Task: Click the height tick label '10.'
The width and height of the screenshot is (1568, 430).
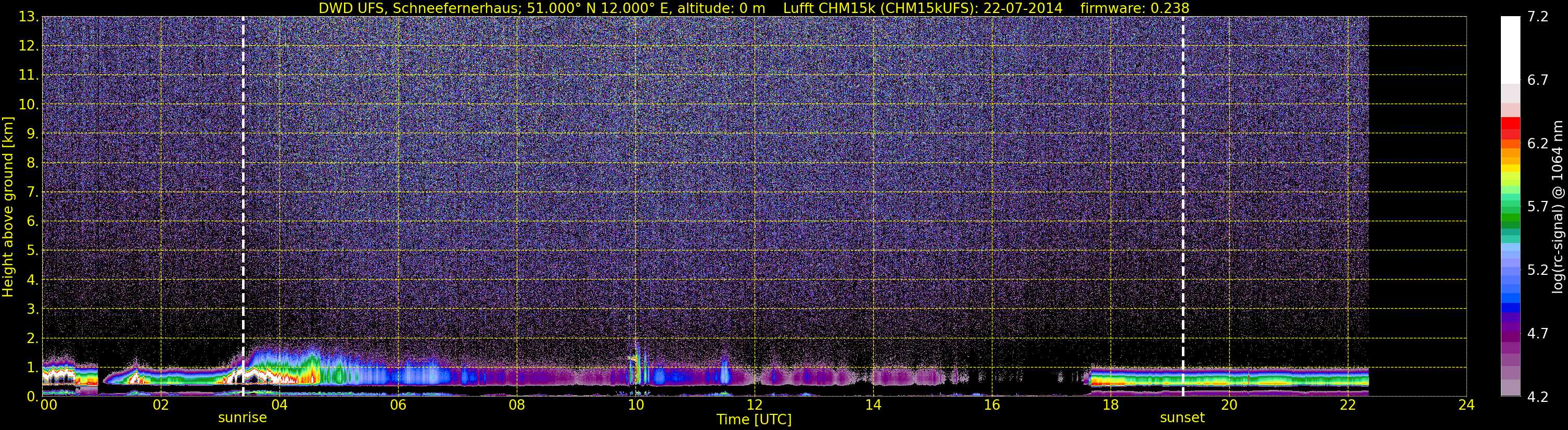Action: [29, 105]
